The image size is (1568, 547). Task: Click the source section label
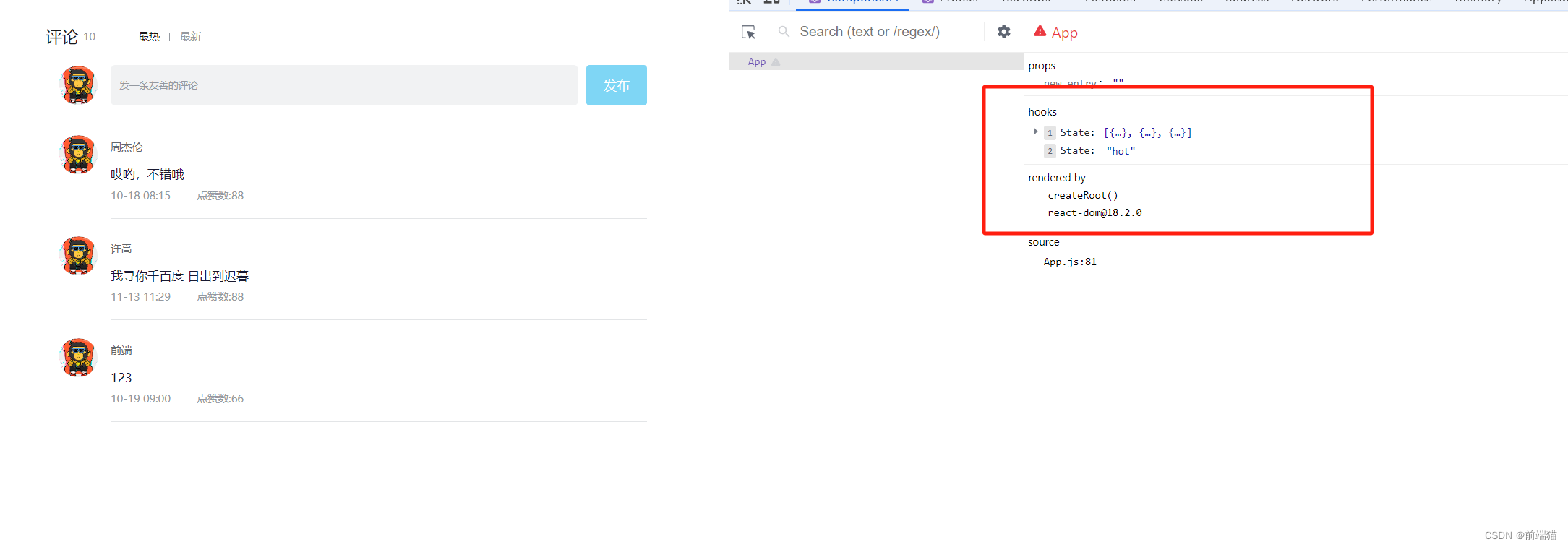tap(1044, 242)
